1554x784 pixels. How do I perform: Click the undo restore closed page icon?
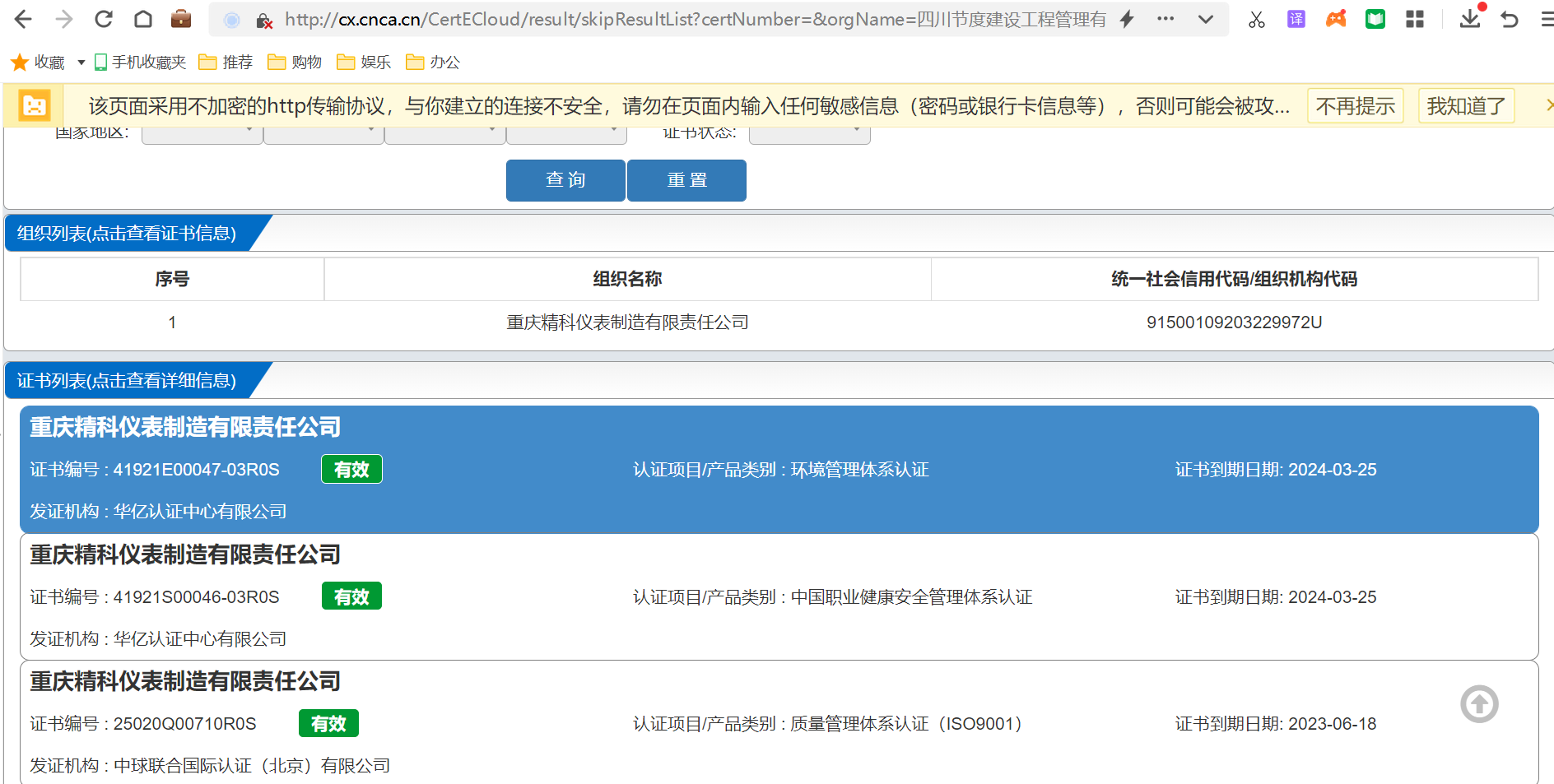tap(1510, 19)
